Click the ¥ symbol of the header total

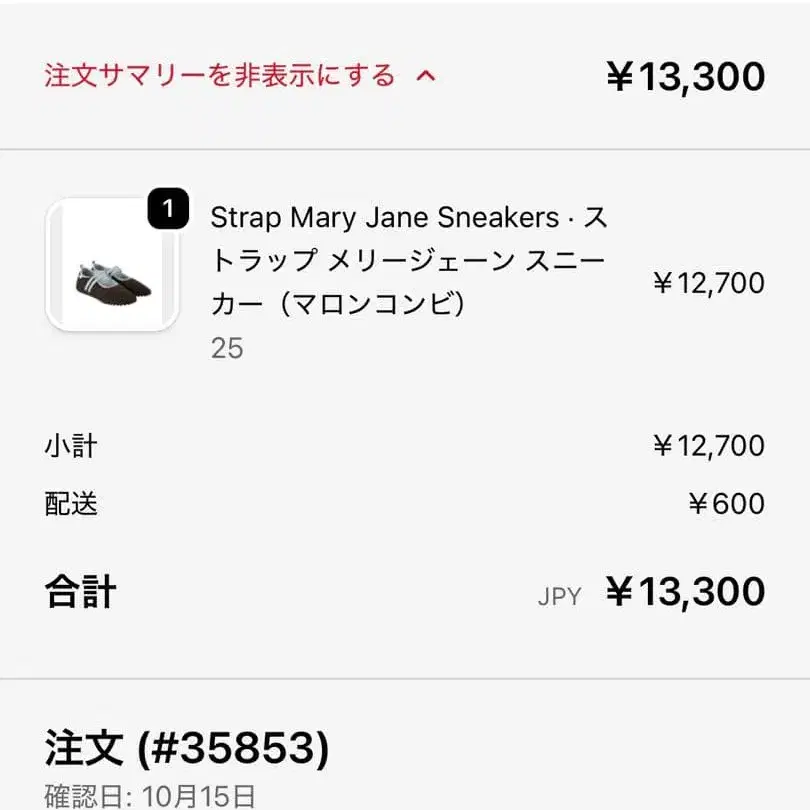tap(620, 77)
